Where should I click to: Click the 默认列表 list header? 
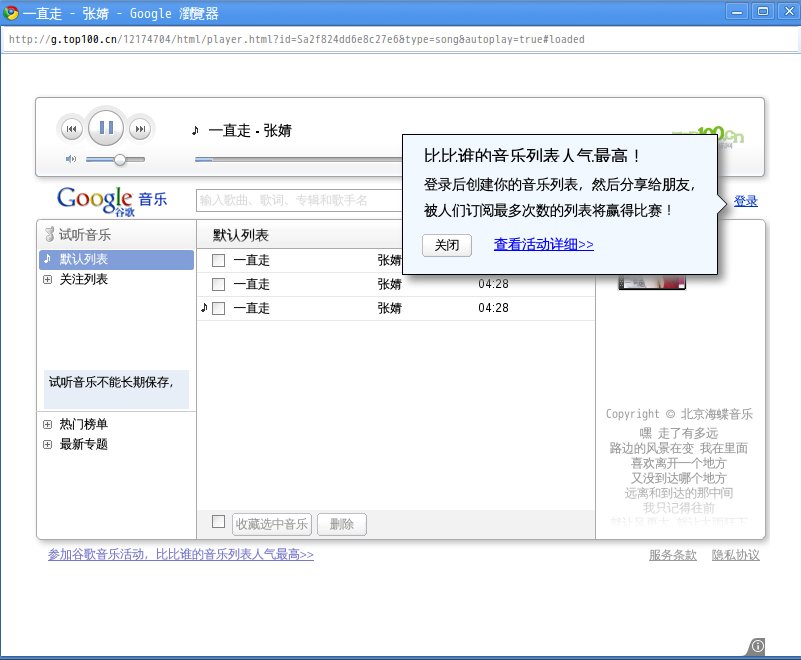[241, 235]
